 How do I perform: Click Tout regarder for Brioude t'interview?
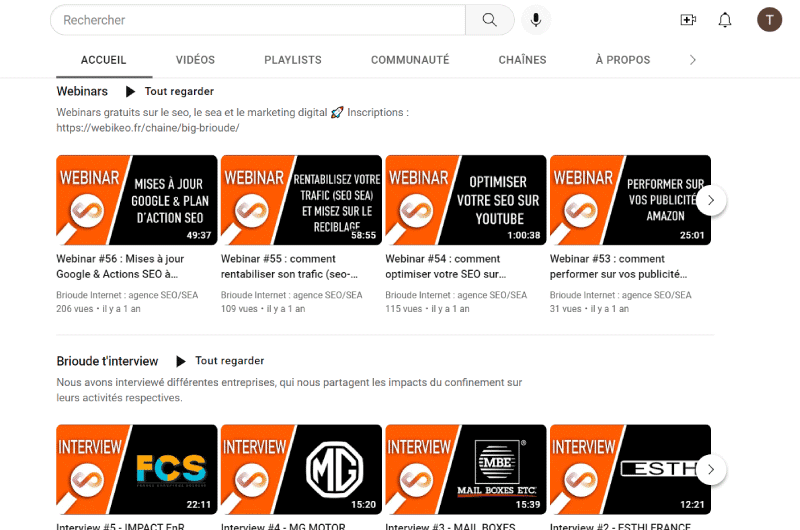[230, 361]
